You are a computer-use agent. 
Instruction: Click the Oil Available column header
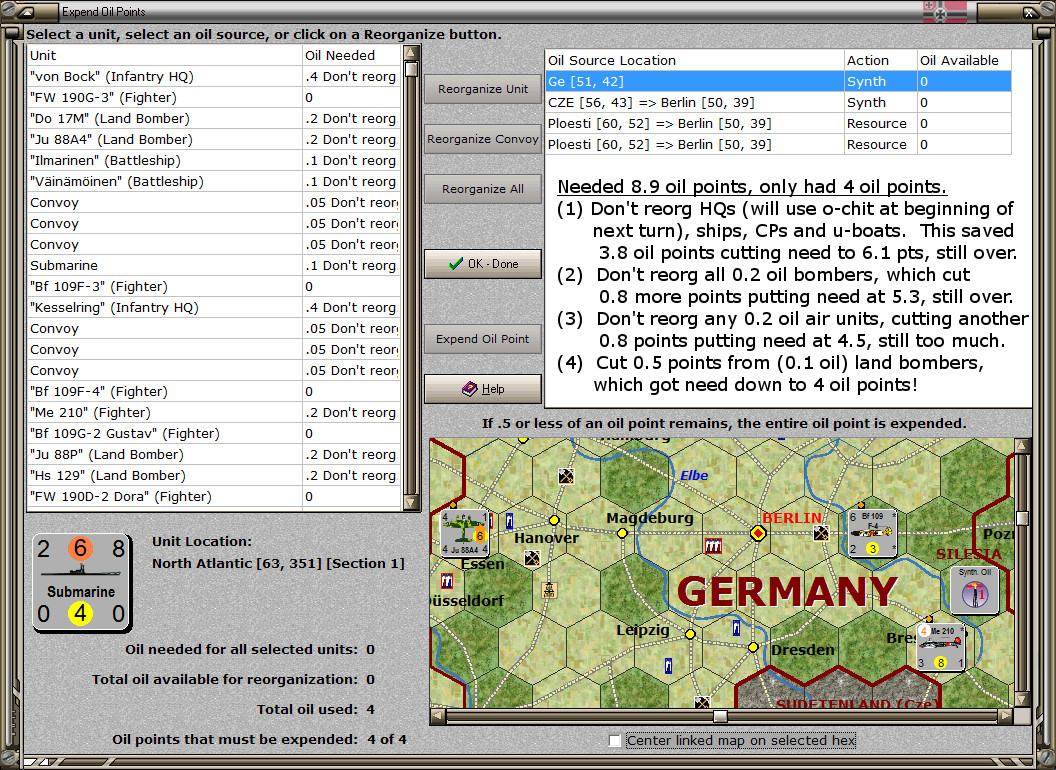click(x=964, y=60)
